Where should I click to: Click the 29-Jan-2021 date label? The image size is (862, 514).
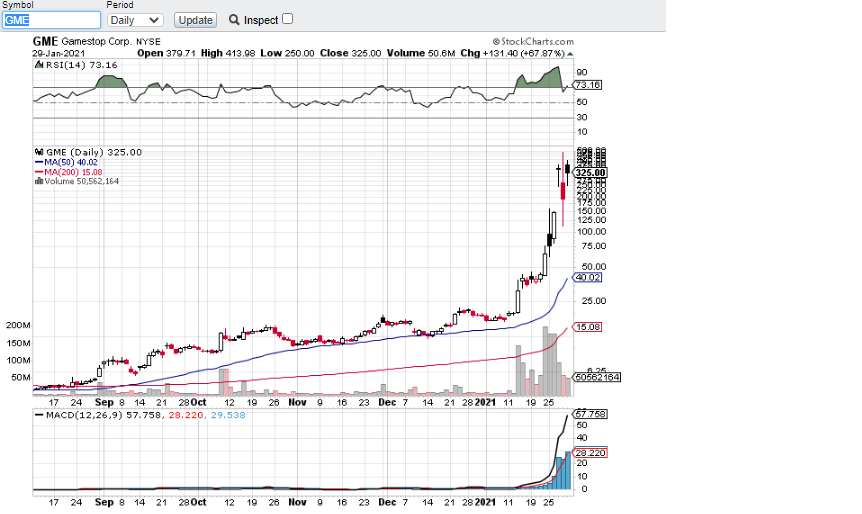[58, 53]
